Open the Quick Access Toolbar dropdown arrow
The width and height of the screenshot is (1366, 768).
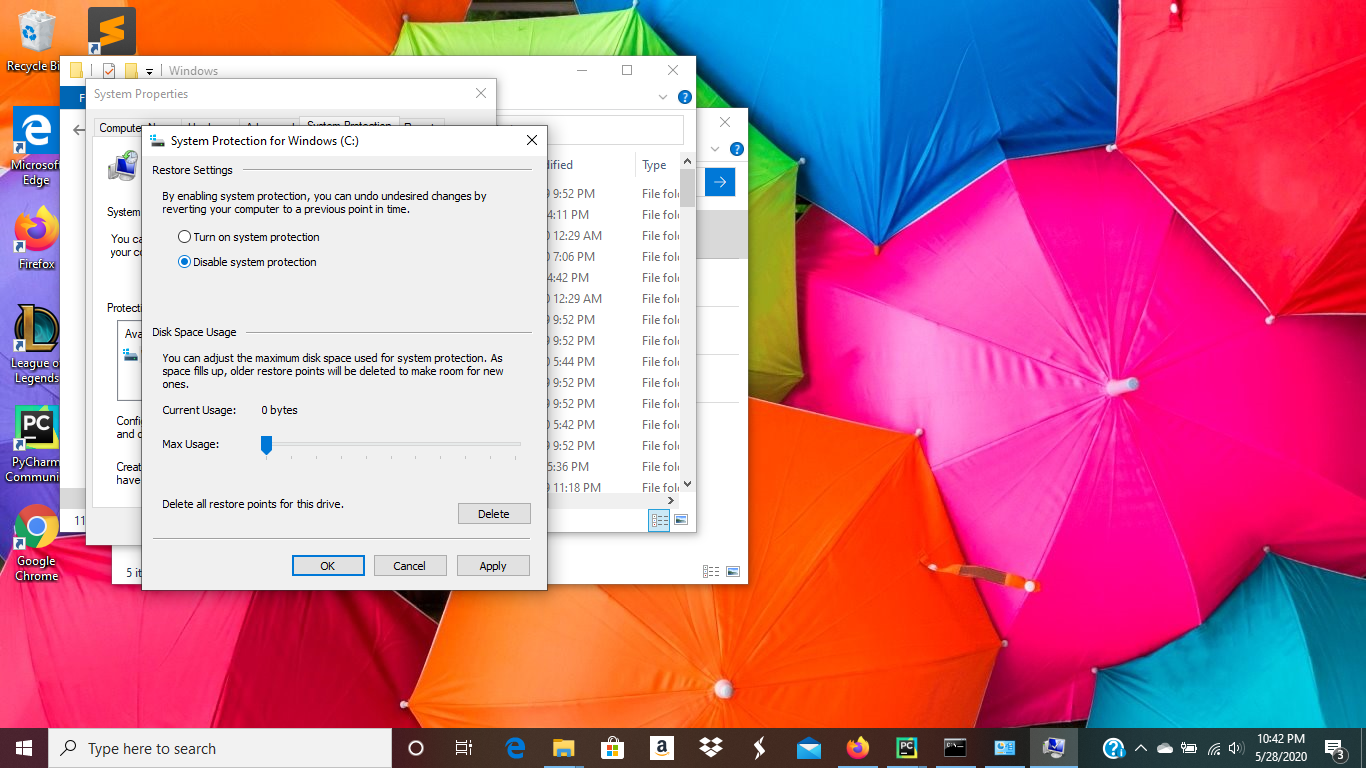(x=148, y=70)
